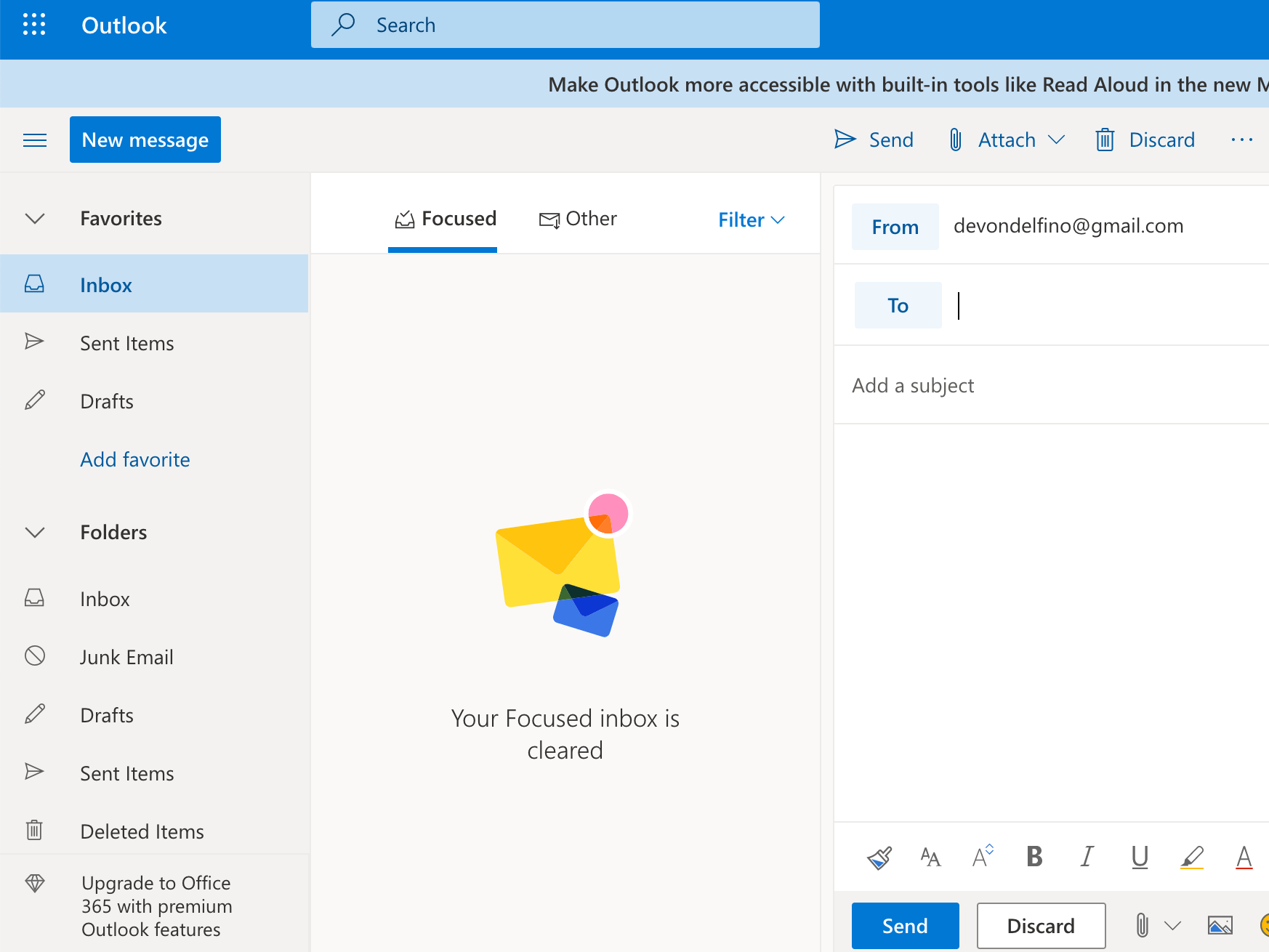This screenshot has height=952, width=1269.
Task: Open Sent Items under Favorites
Action: [154, 343]
